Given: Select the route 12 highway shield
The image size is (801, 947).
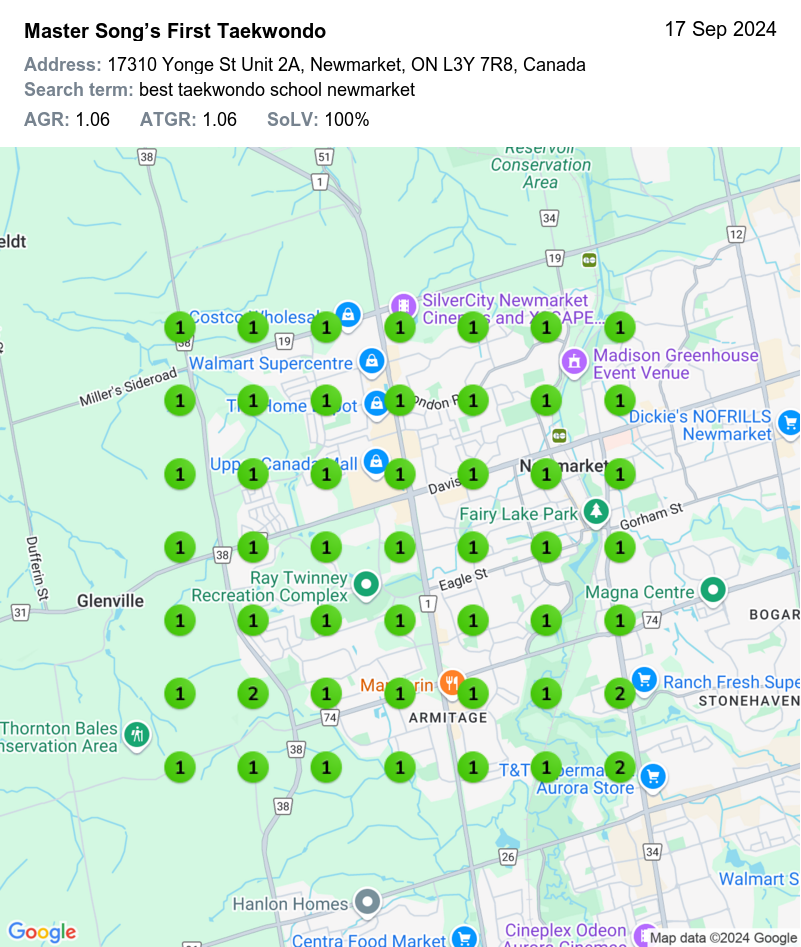Looking at the screenshot, I should tap(736, 234).
